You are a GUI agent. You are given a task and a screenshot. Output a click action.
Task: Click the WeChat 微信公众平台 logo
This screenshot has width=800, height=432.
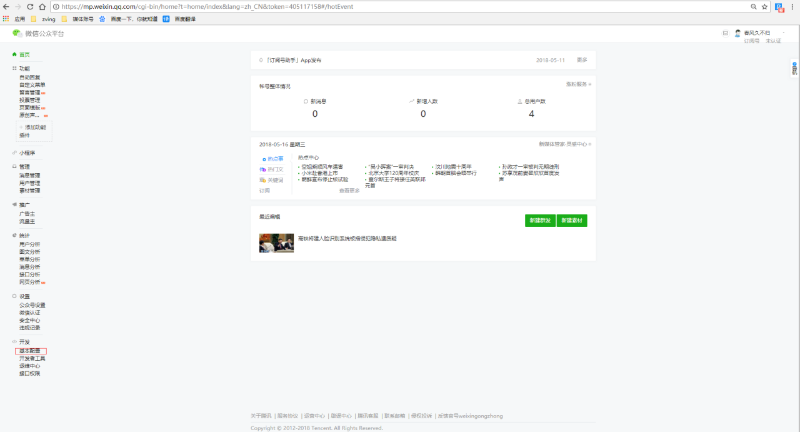coord(38,33)
